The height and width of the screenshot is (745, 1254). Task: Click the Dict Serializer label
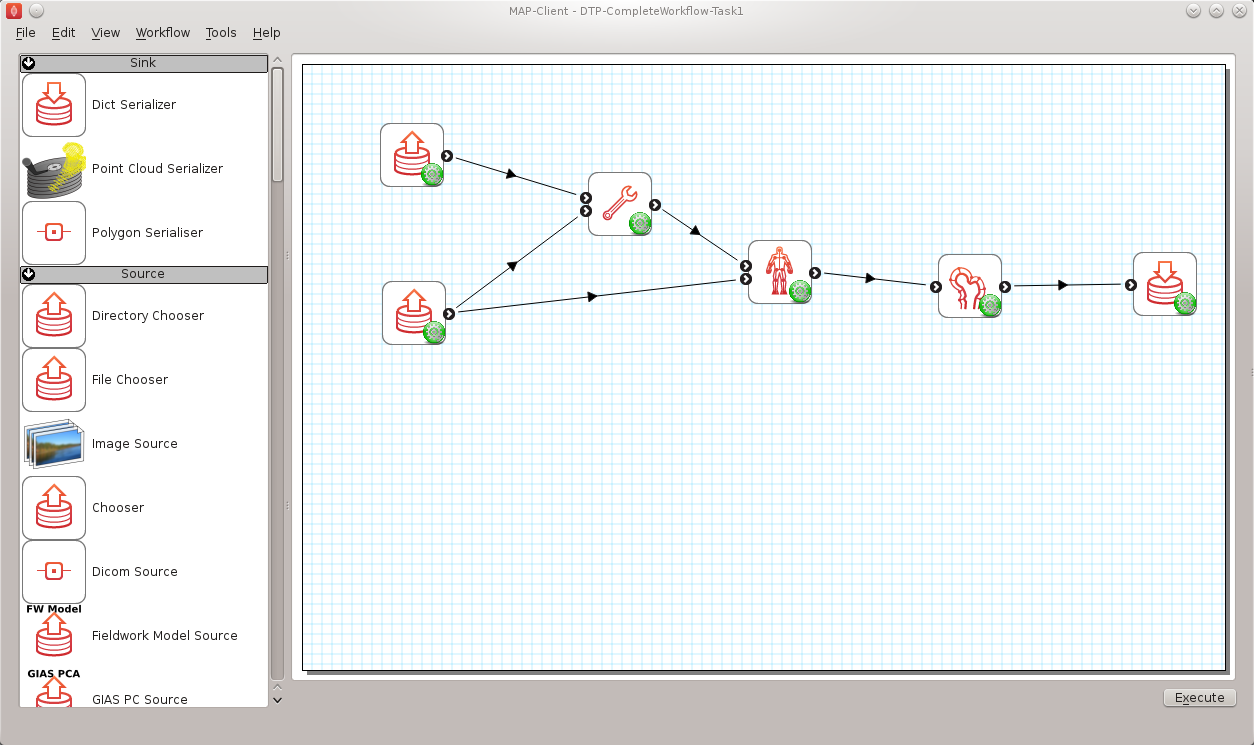[x=134, y=105]
